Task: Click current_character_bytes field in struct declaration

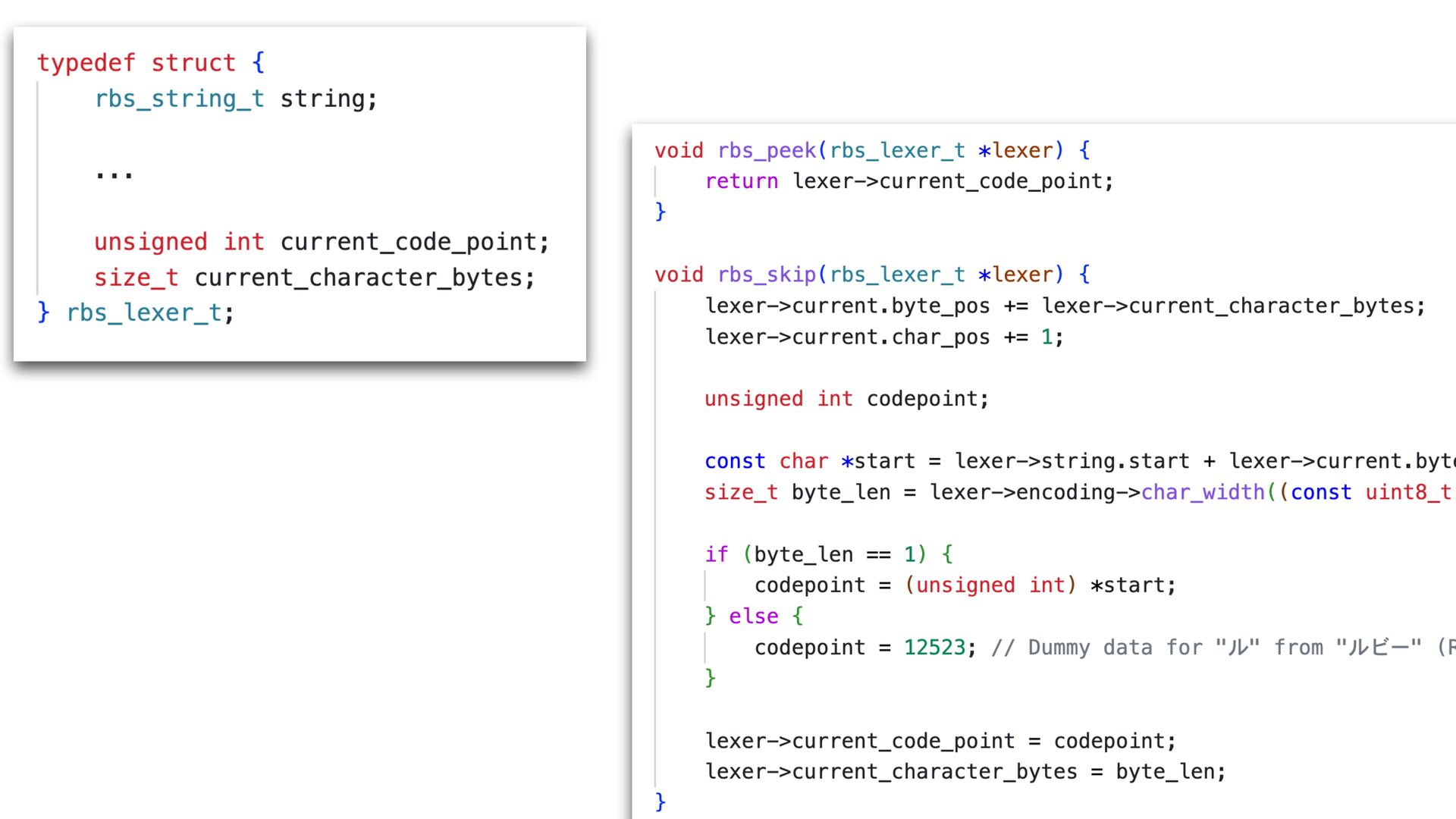Action: (x=364, y=278)
